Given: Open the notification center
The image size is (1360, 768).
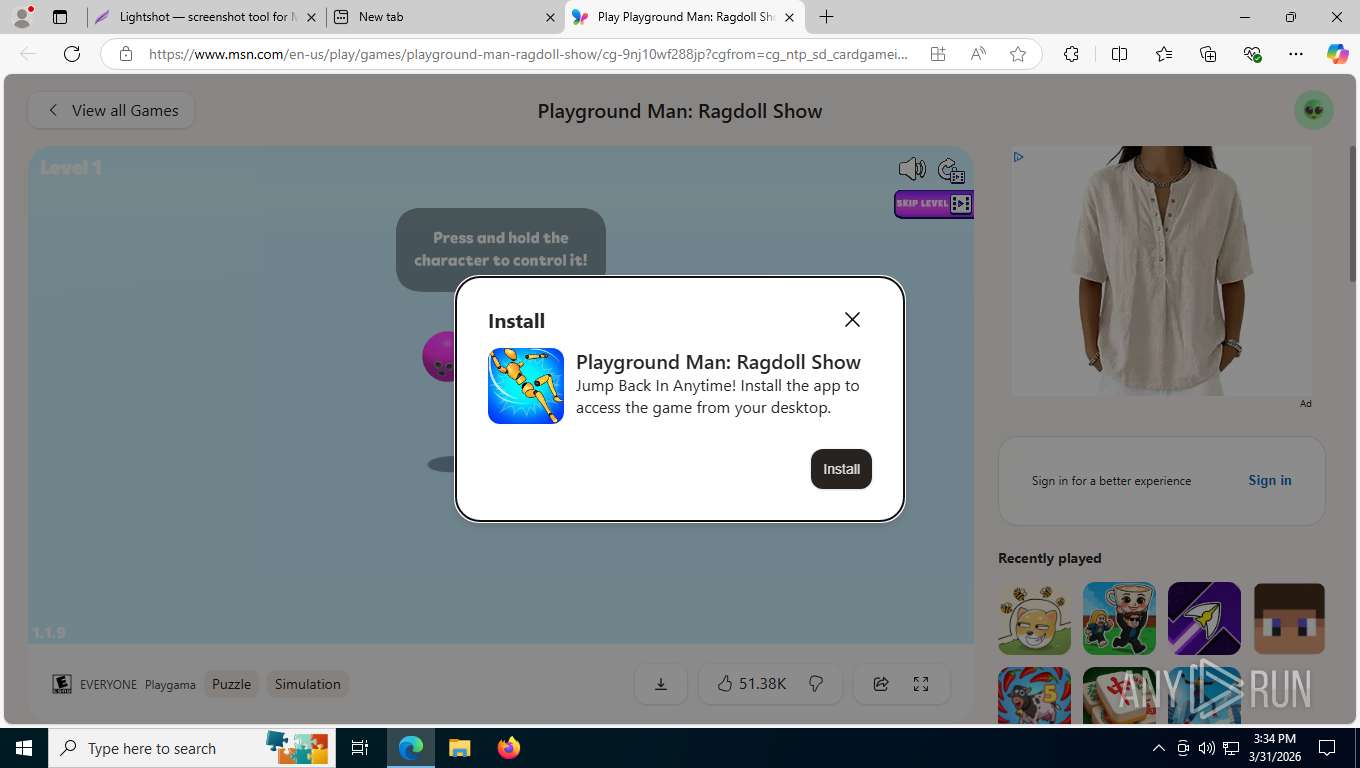Looking at the screenshot, I should pyautogui.click(x=1327, y=748).
